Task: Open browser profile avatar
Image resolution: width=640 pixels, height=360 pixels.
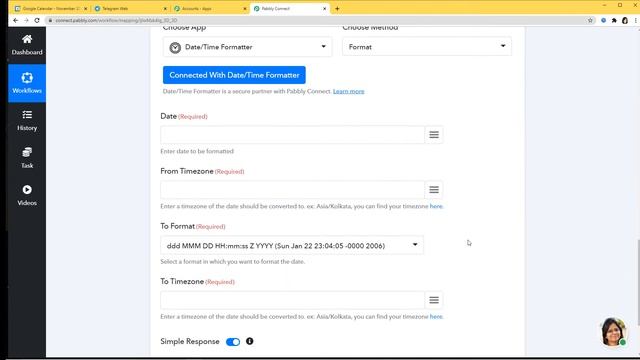Action: (x=625, y=20)
